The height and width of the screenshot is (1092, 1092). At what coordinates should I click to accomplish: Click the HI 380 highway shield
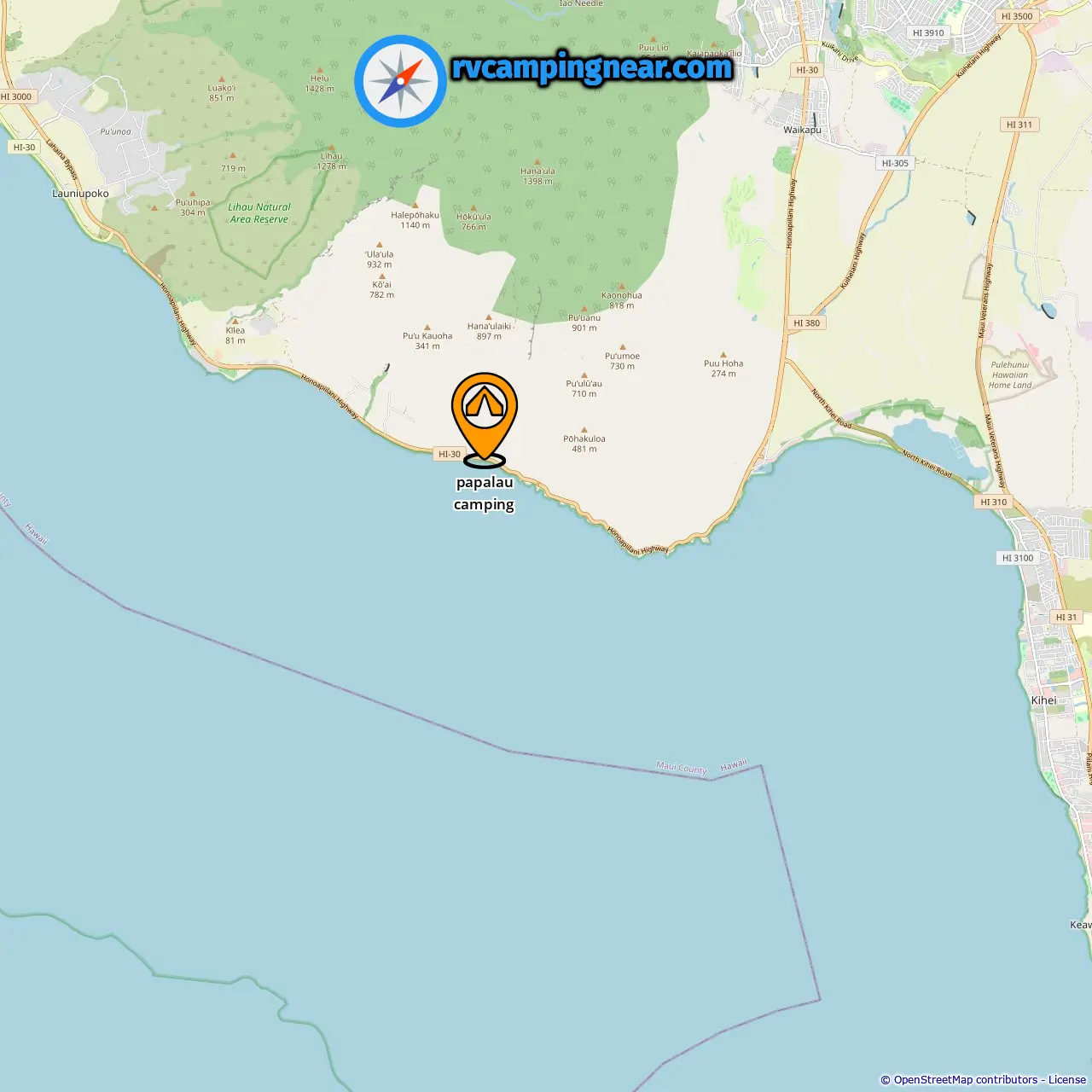tap(806, 322)
